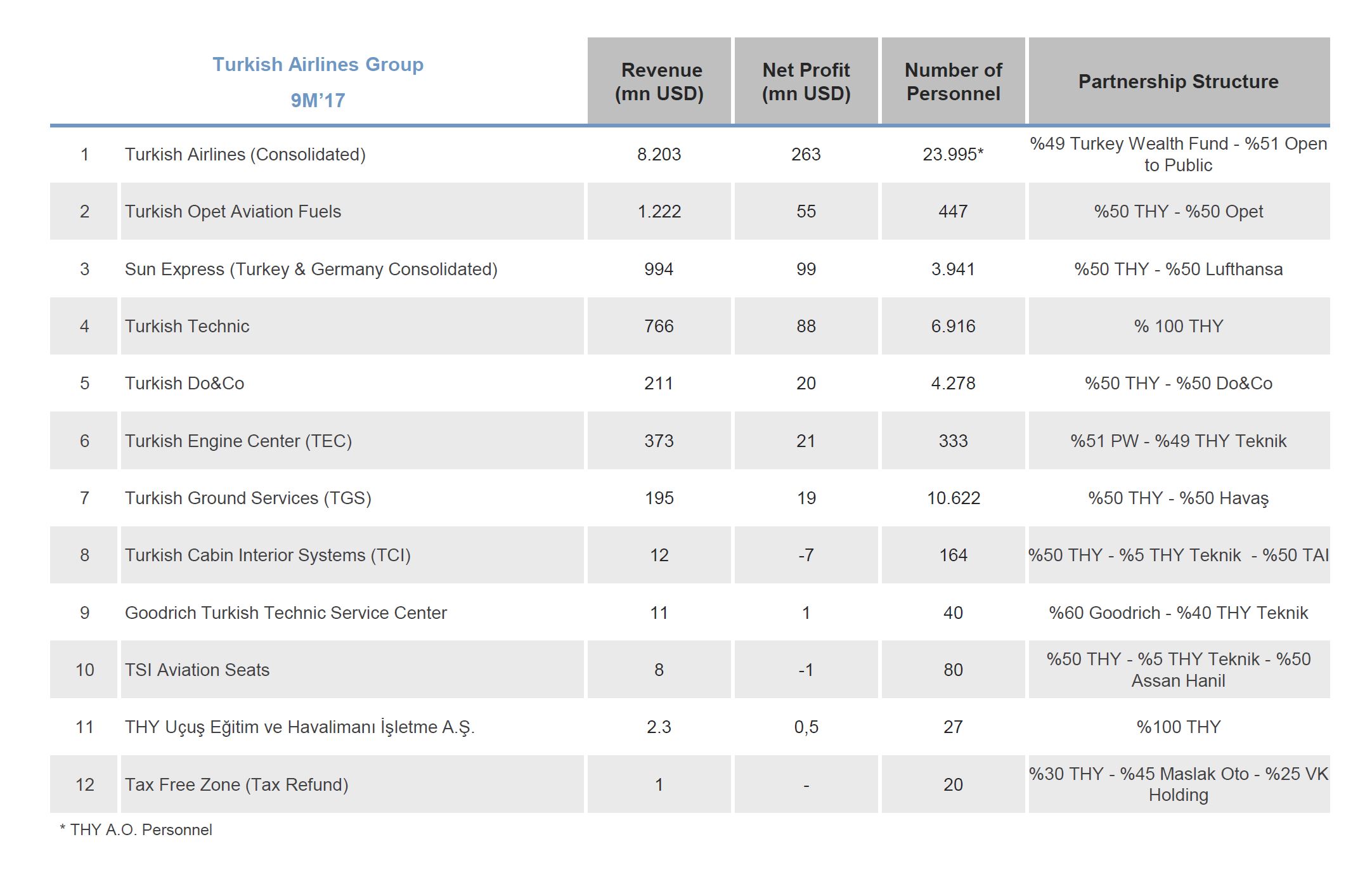Select 'Turkish Cabin Interior Systems (TCI)' name
Screen dimensions: 1372x870
268,555
